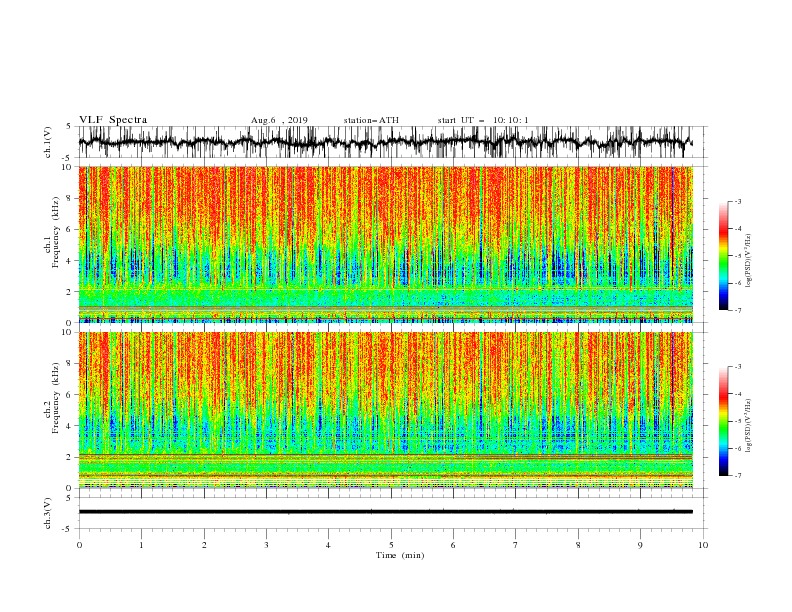Click the ch.2 spectrogram panel

(386, 410)
